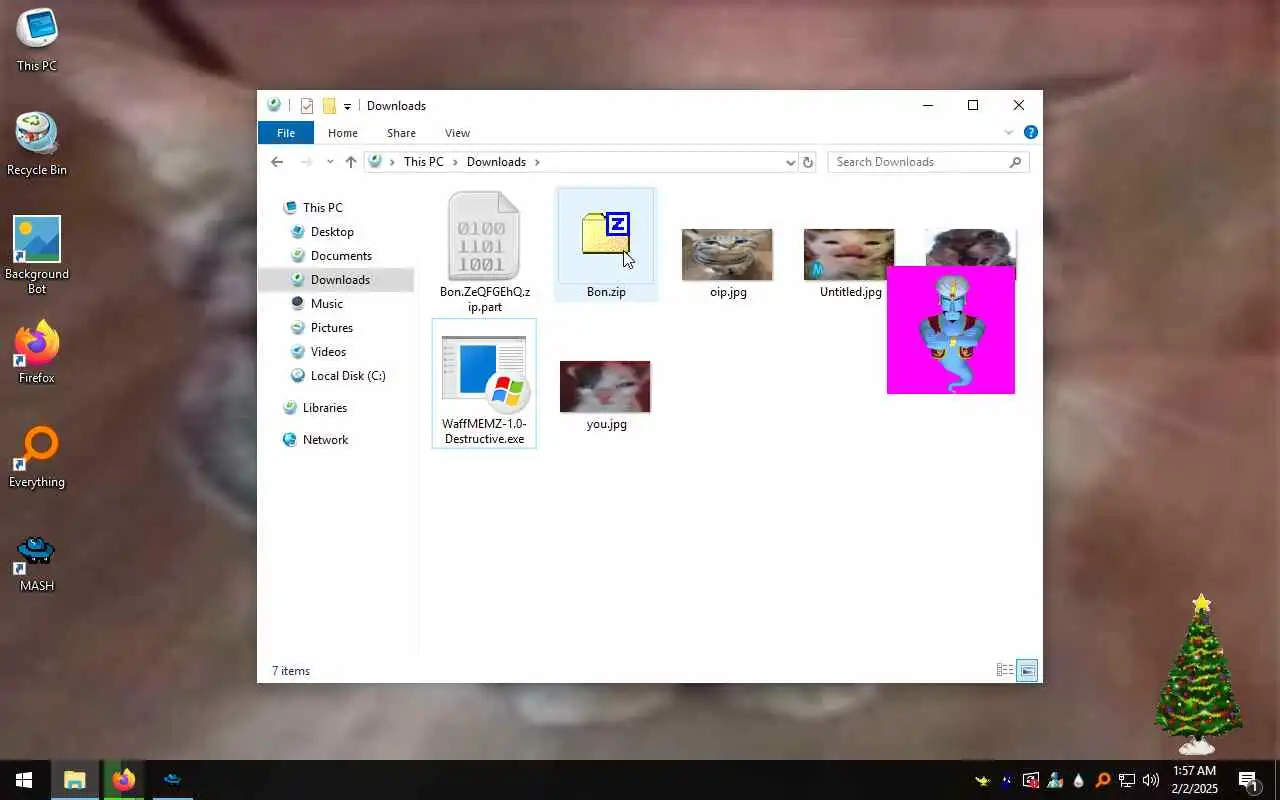Image resolution: width=1280 pixels, height=800 pixels.
Task: Click the MASH app in the taskbar
Action: [x=172, y=780]
